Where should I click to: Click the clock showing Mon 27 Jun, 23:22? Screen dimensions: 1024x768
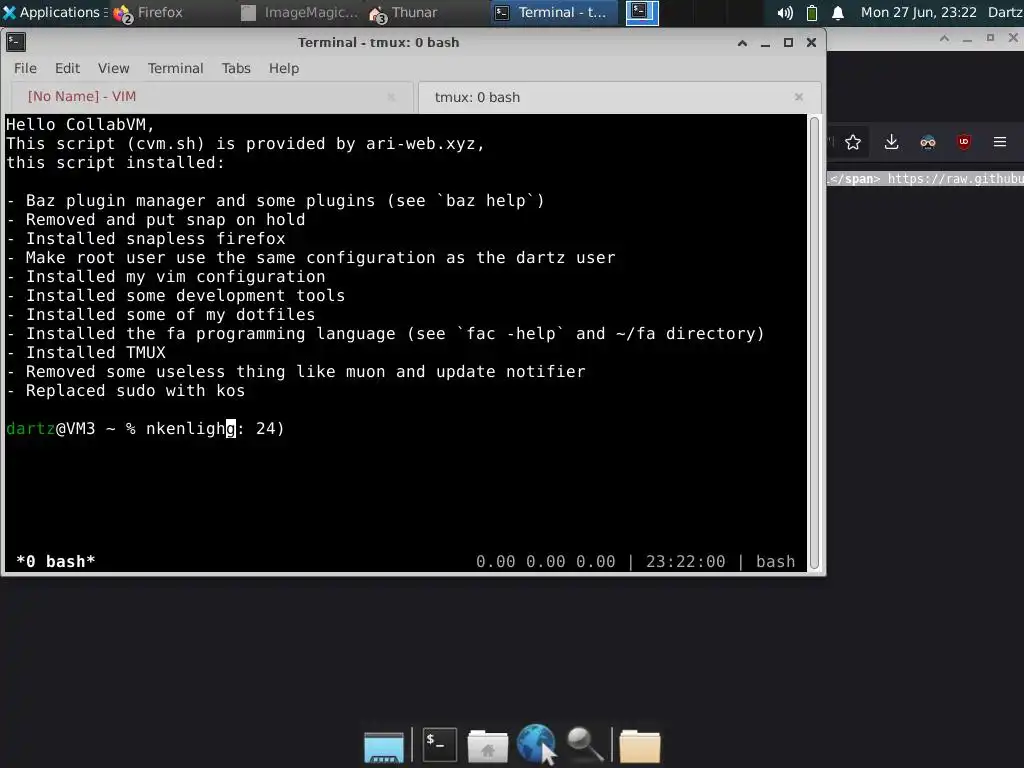[x=918, y=12]
